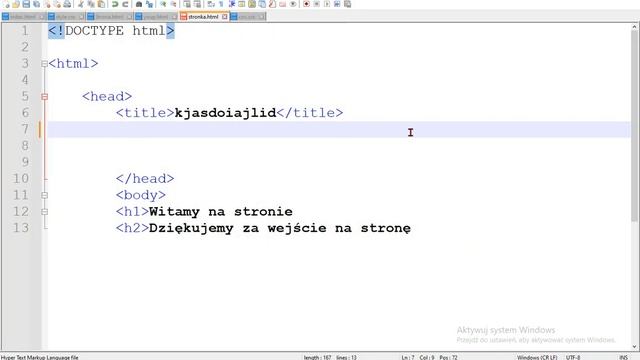Image resolution: width=640 pixels, height=360 pixels.
Task: Click the Zoom In toolbar icon
Action: click(x=163, y=4)
